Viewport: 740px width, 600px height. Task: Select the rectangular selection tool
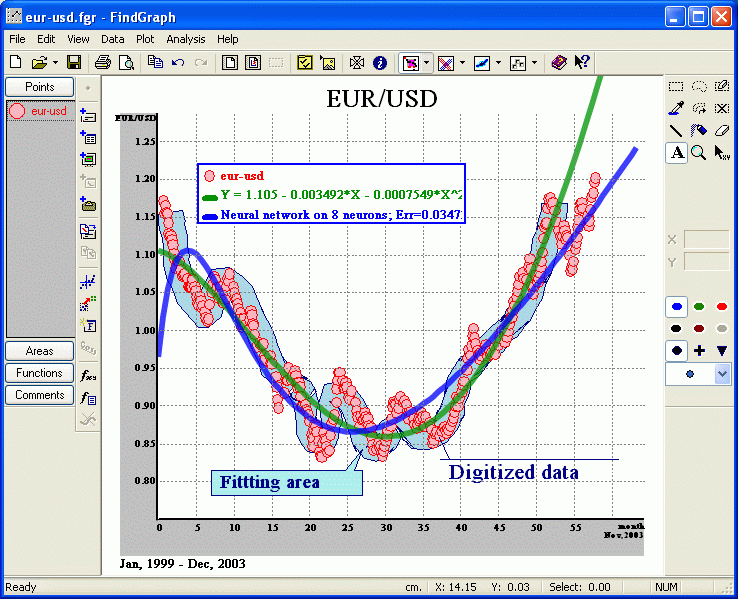pos(676,86)
